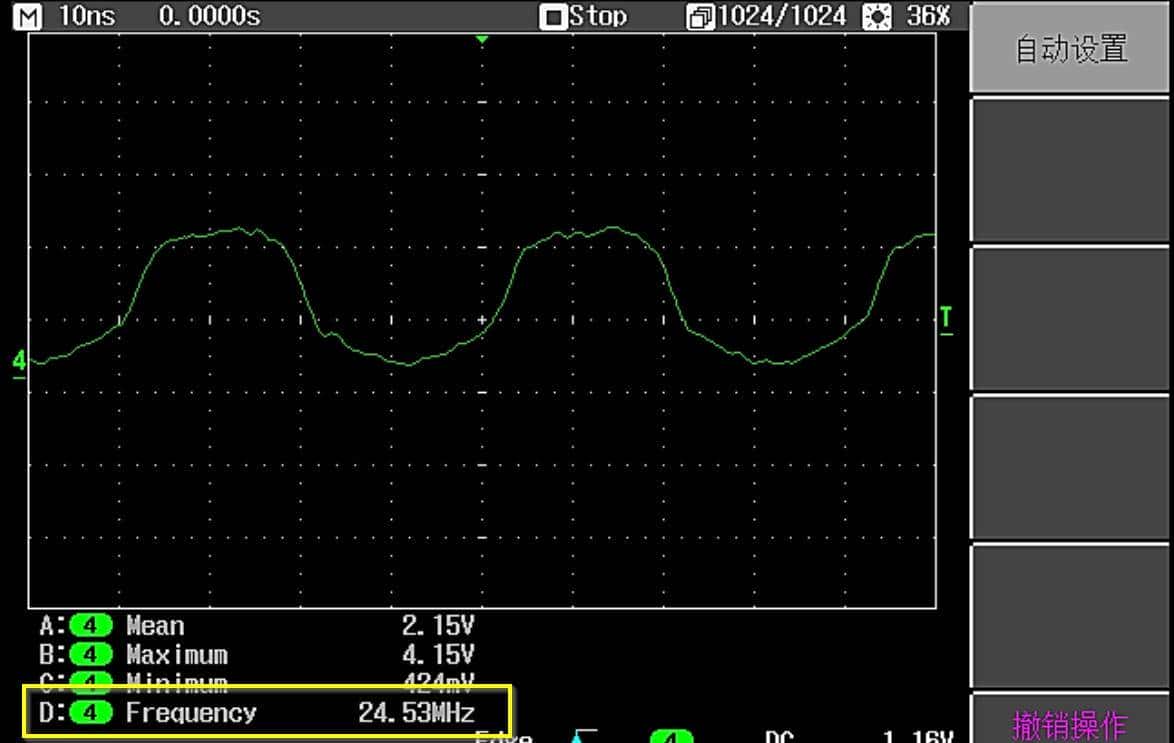1174x743 pixels.
Task: Click the DC coupling indicator
Action: (x=780, y=737)
